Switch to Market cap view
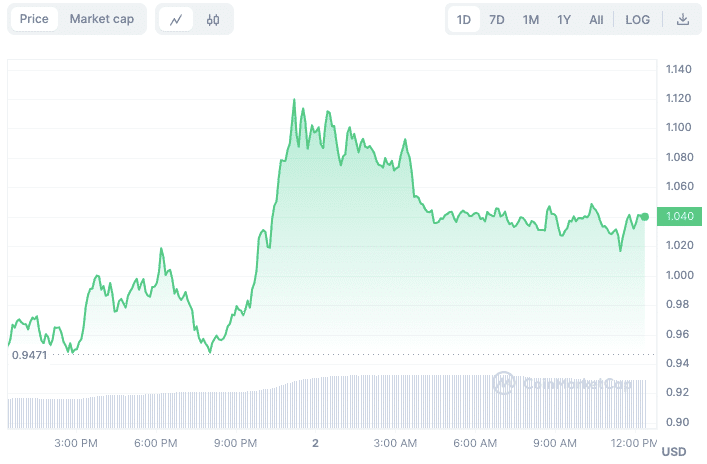Image resolution: width=707 pixels, height=464 pixels. pyautogui.click(x=101, y=19)
